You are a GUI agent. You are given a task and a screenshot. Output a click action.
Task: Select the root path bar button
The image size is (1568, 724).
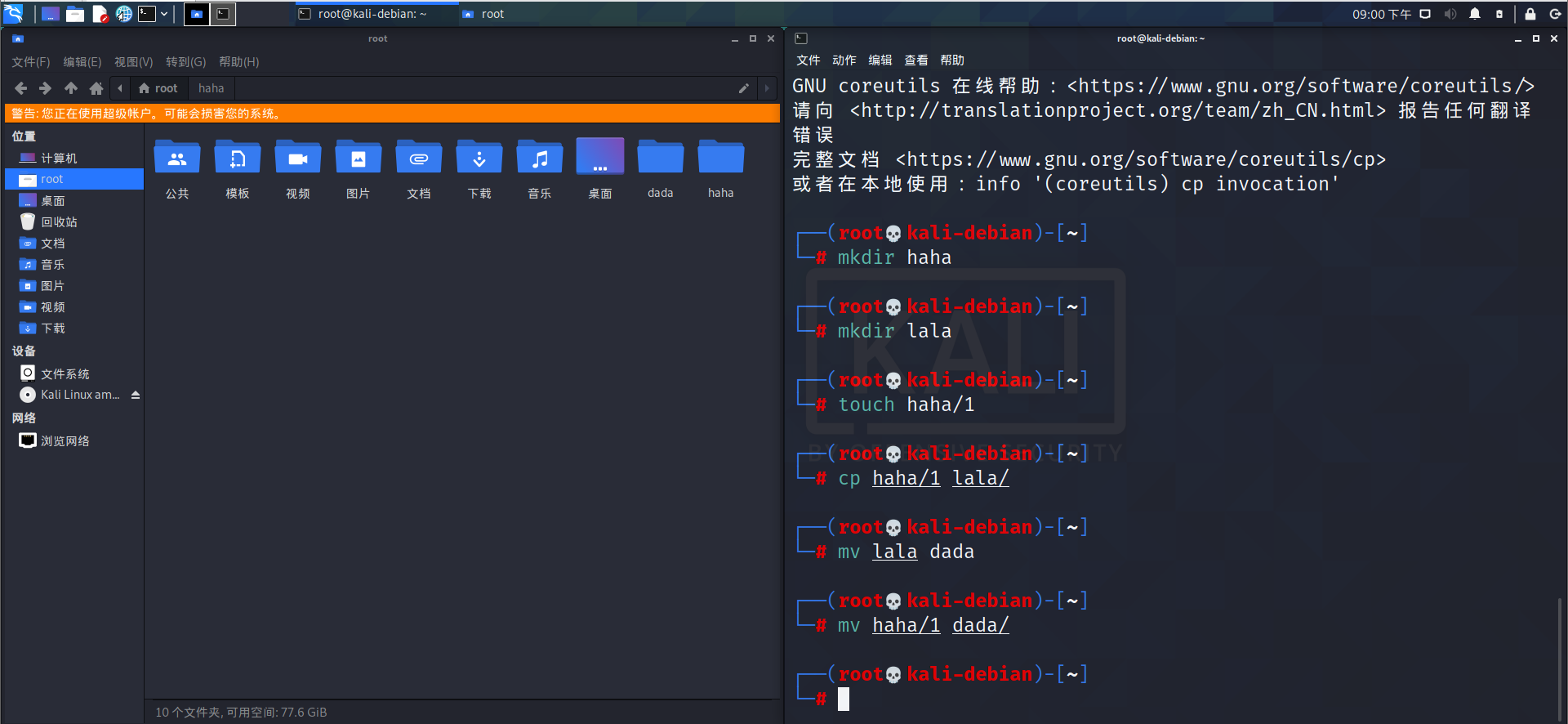coord(158,88)
